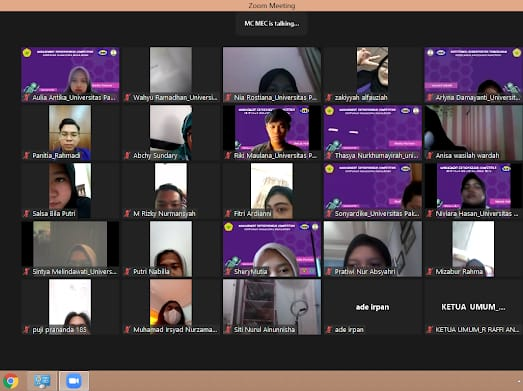Image resolution: width=523 pixels, height=391 pixels.
Task: Select Anisa wasilah wardah's video tile
Action: tap(473, 132)
